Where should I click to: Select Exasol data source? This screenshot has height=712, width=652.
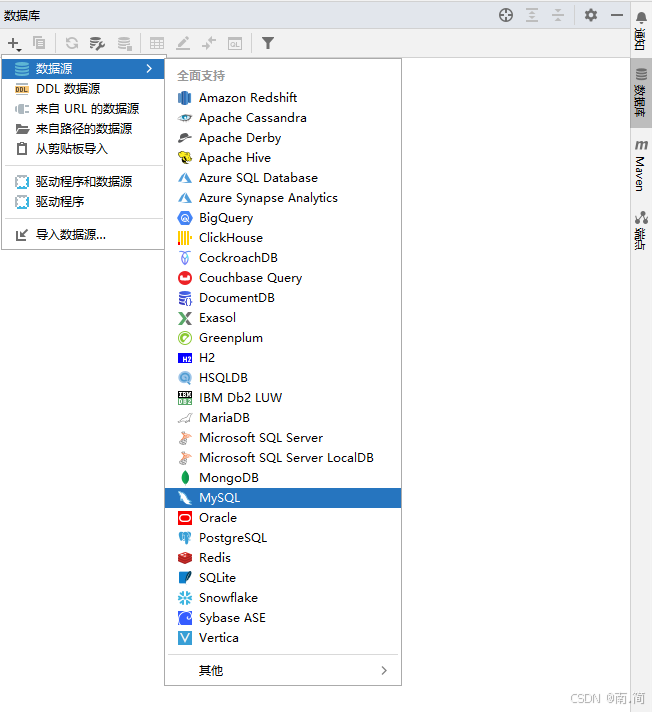point(283,317)
